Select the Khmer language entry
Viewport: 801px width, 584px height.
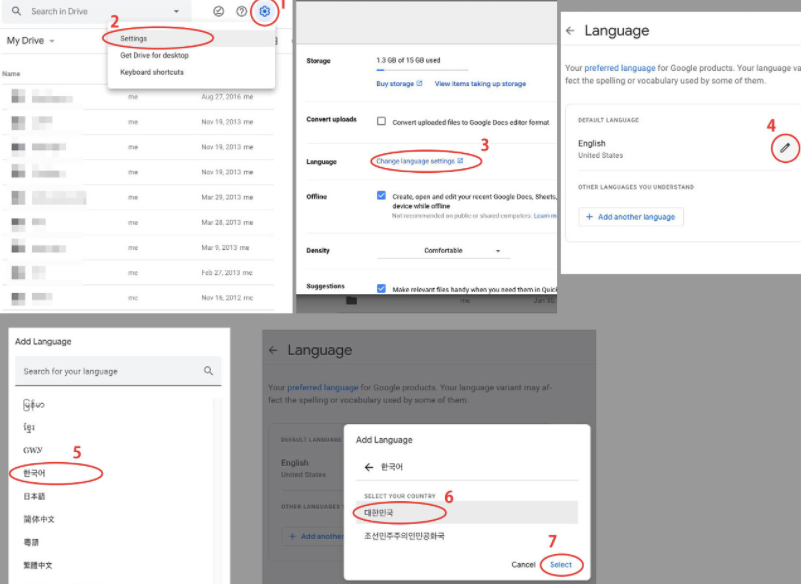29,427
